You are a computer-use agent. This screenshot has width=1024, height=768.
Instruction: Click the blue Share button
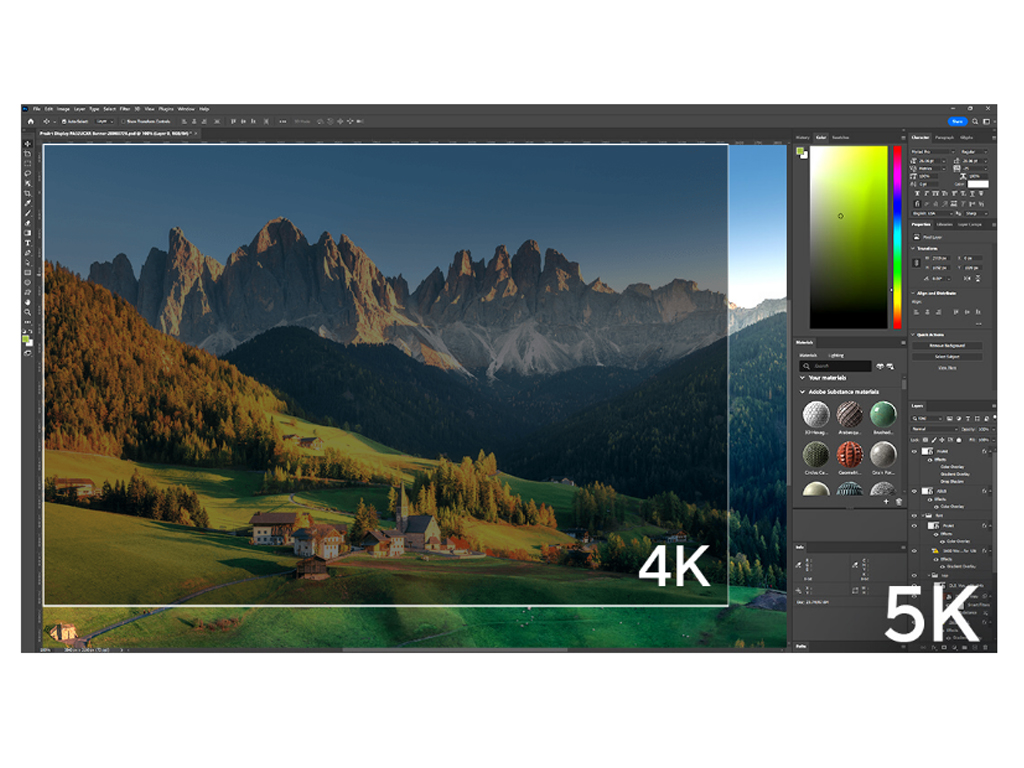tap(956, 121)
